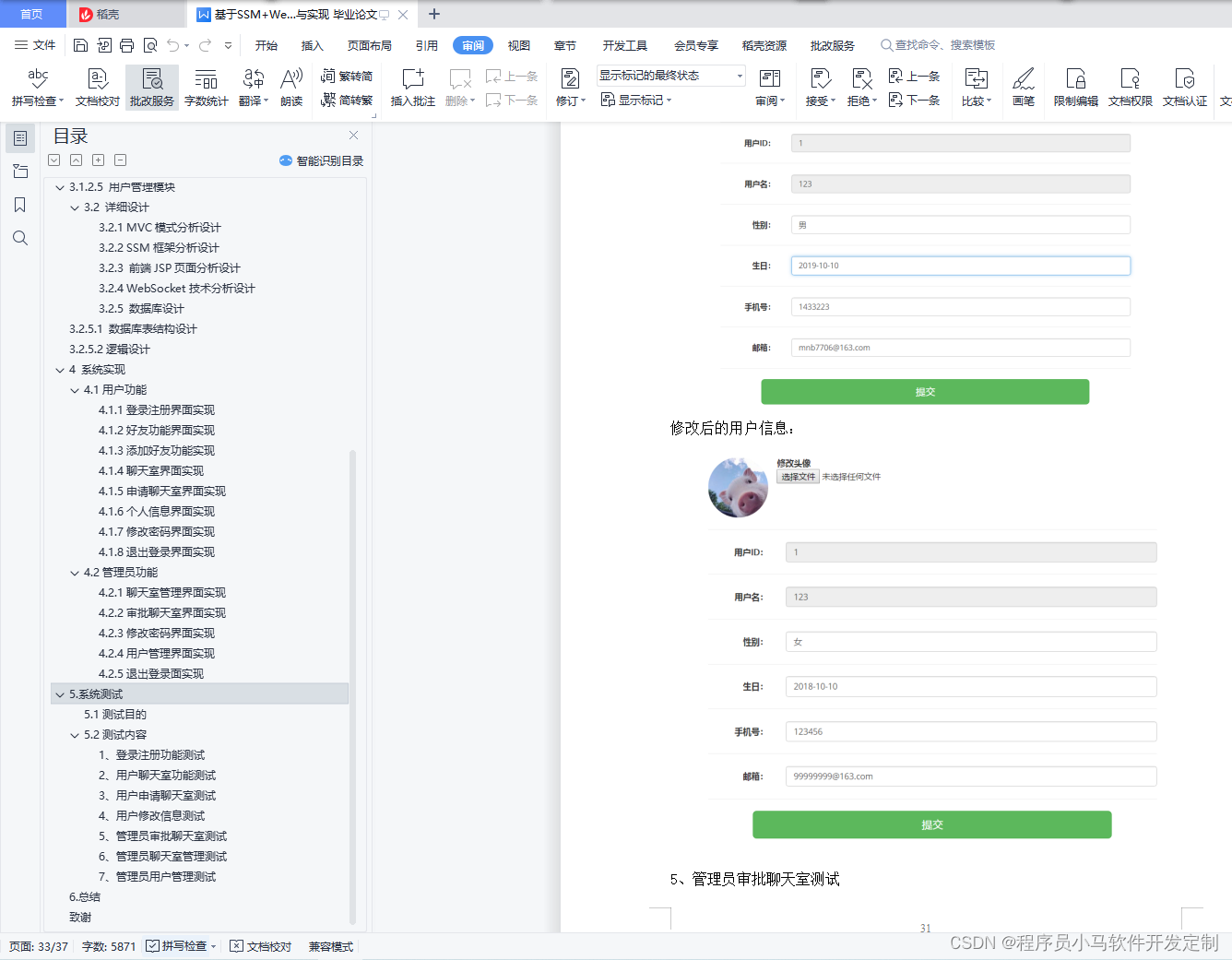The width and height of the screenshot is (1232, 960).
Task: Toggle the 拼写检查 checkbox in status bar
Action: (155, 945)
